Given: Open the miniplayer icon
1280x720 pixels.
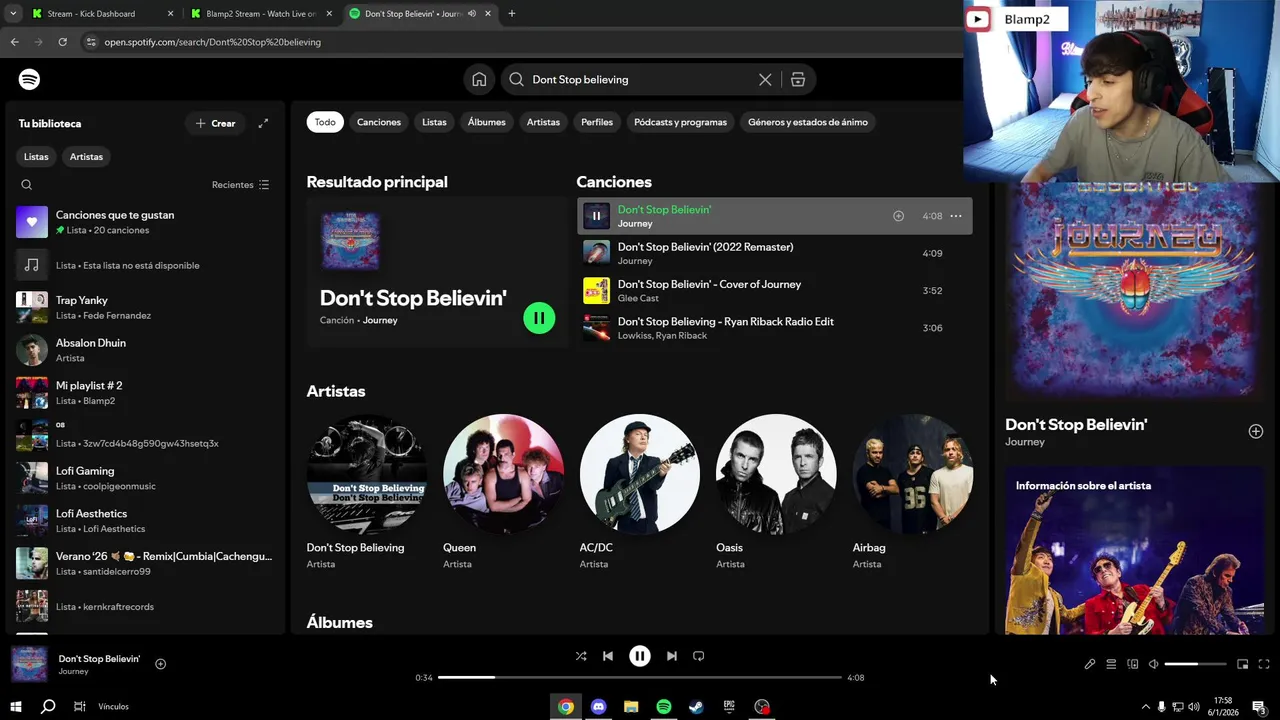Looking at the screenshot, I should click(1242, 664).
